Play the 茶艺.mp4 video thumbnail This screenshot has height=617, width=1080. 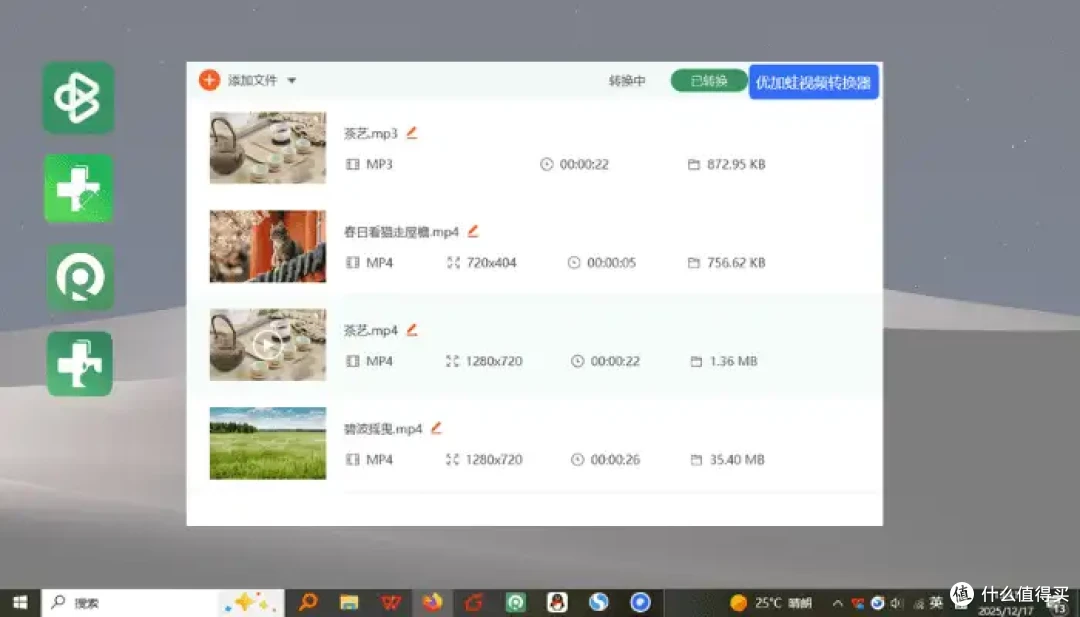268,344
